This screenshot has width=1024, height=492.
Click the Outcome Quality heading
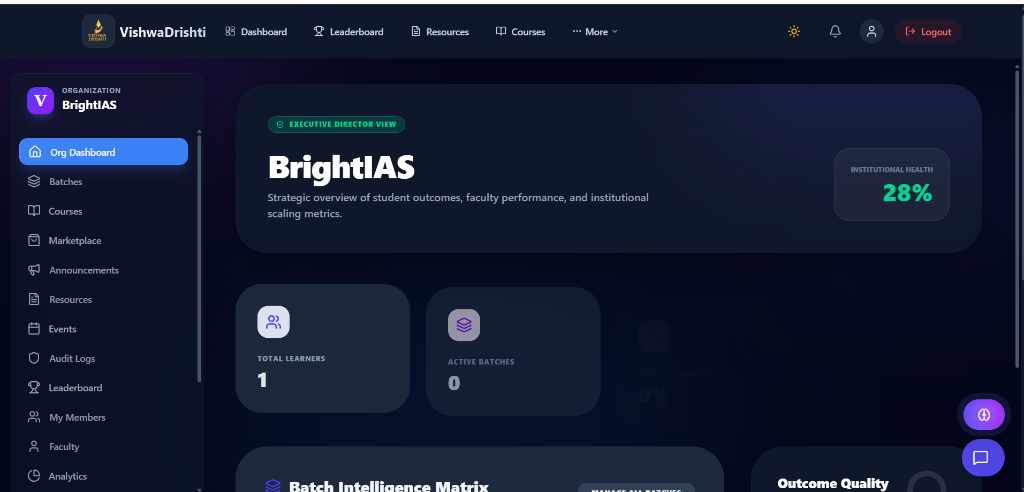pos(833,484)
